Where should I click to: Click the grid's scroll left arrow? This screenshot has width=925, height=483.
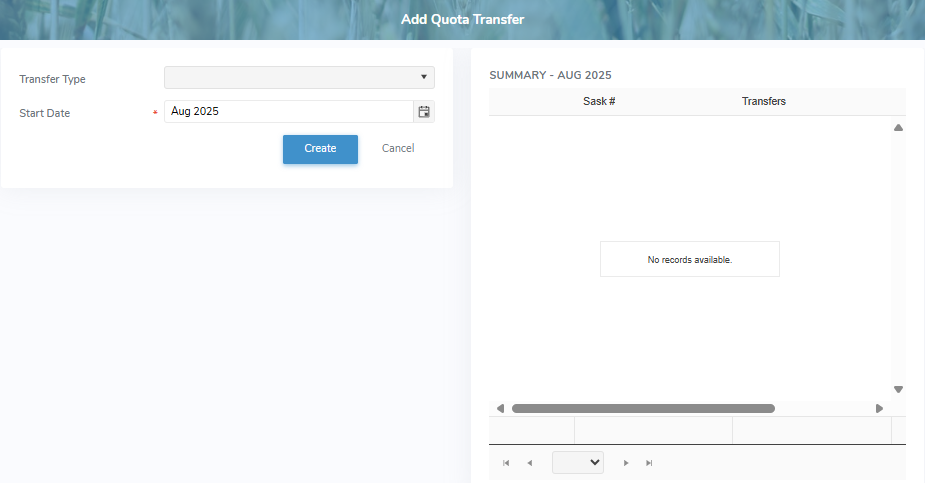coord(500,408)
